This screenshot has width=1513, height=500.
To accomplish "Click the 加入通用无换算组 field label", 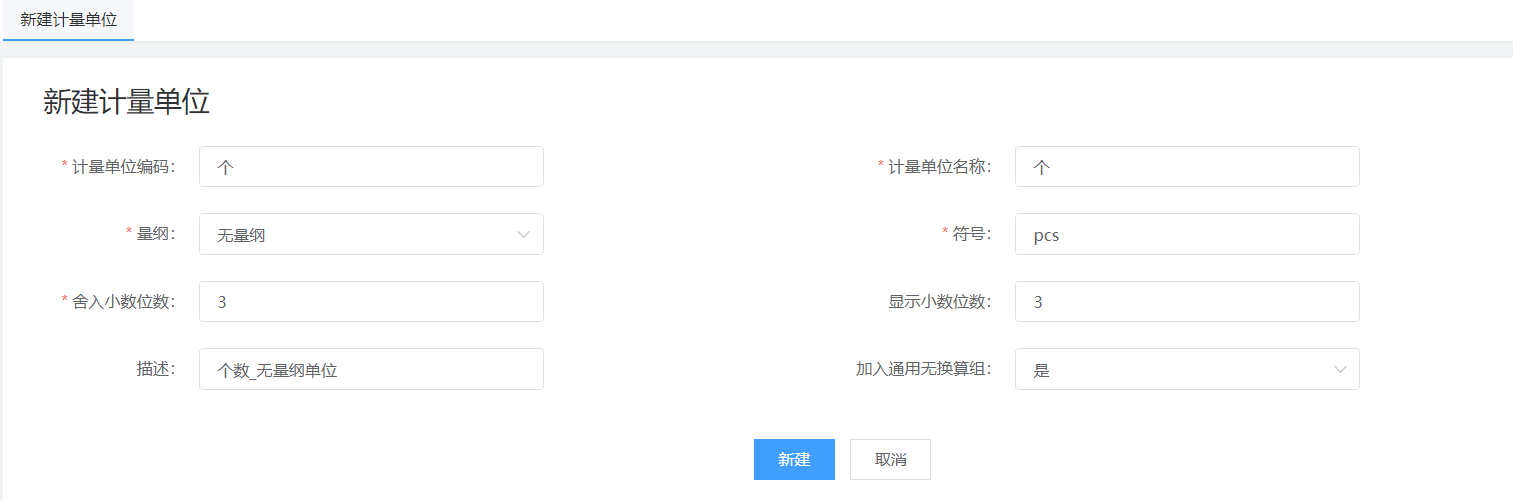I will tap(923, 369).
